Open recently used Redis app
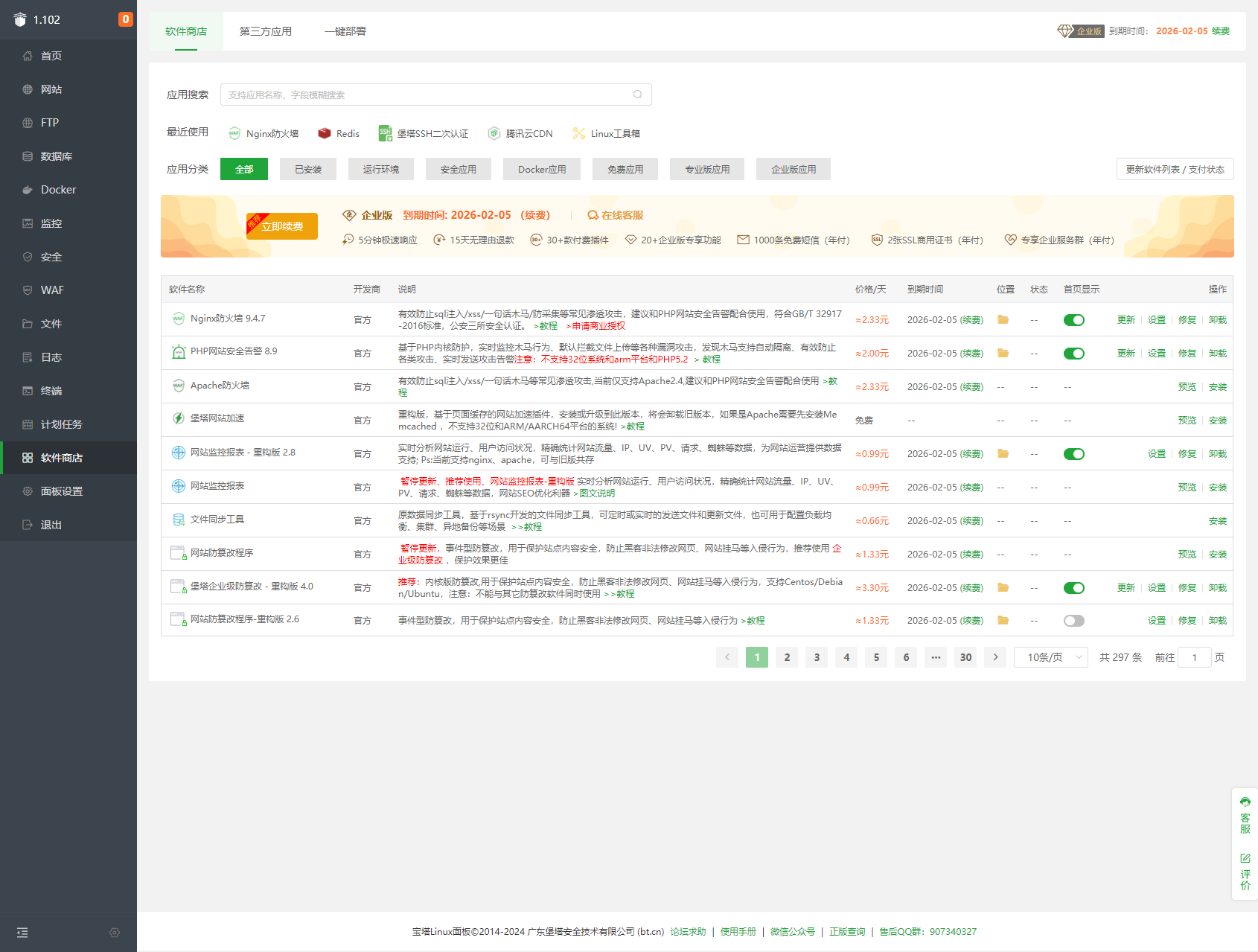 point(339,133)
